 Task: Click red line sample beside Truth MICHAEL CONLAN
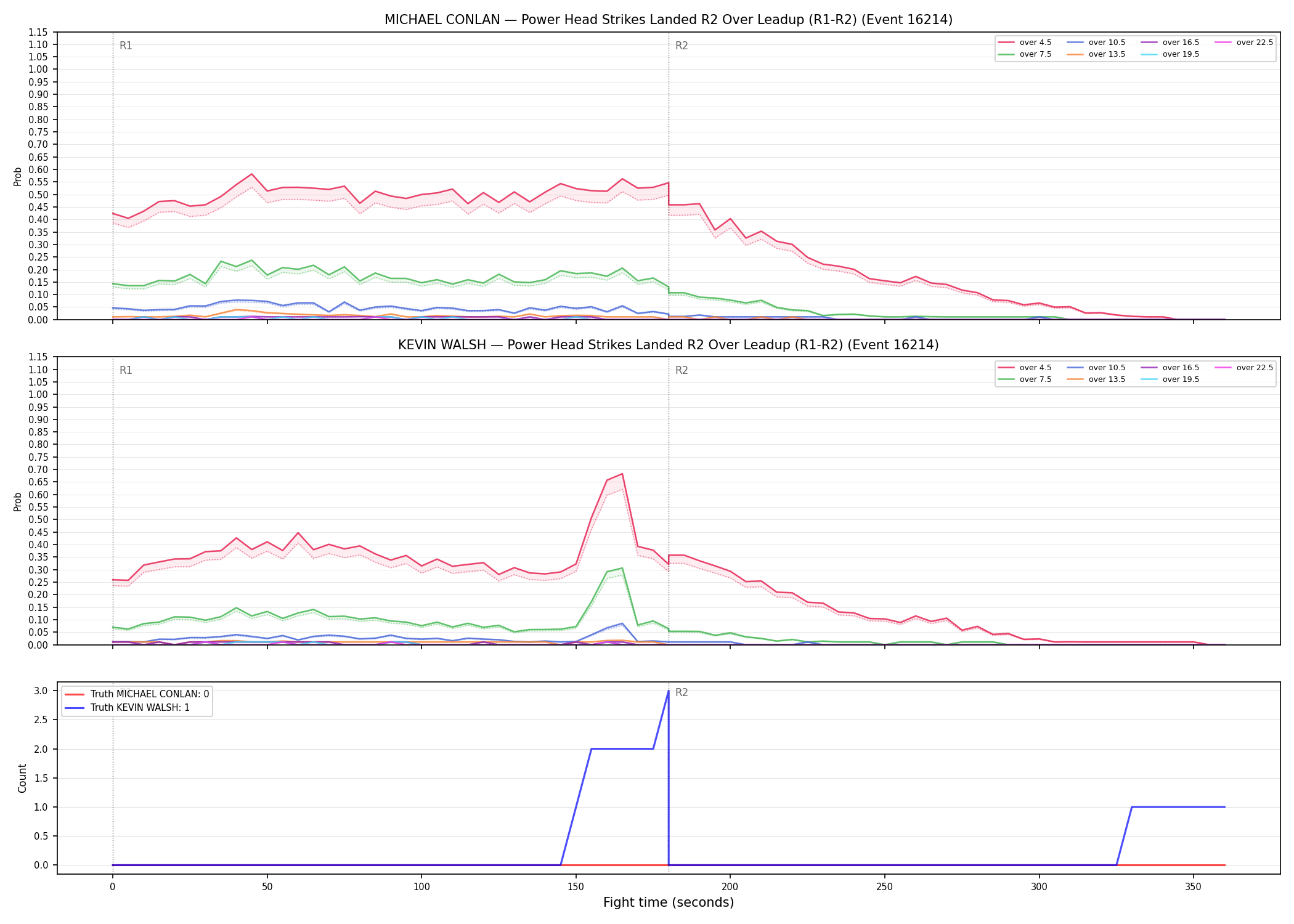pyautogui.click(x=74, y=694)
